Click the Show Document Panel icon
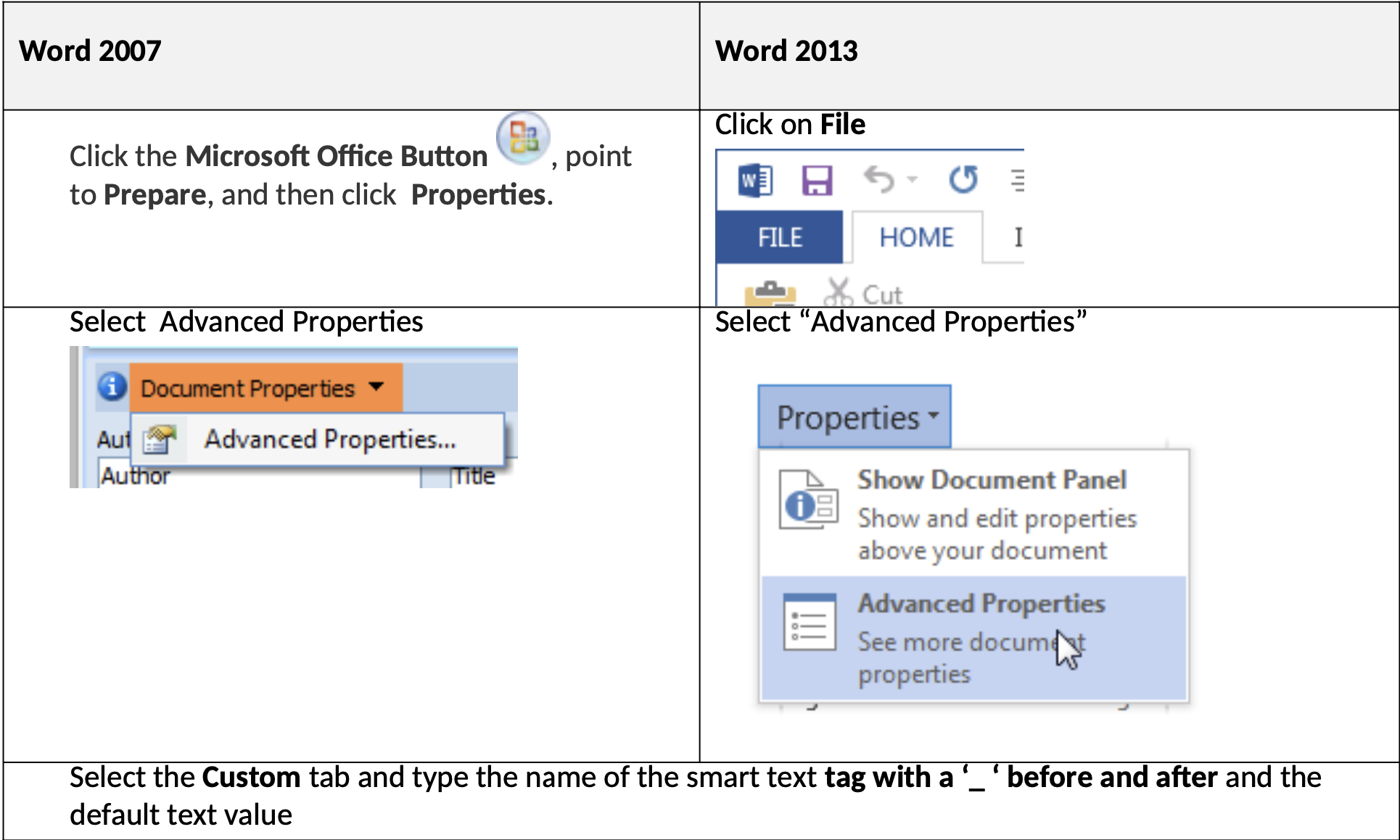The height and width of the screenshot is (840, 1400). tap(808, 500)
